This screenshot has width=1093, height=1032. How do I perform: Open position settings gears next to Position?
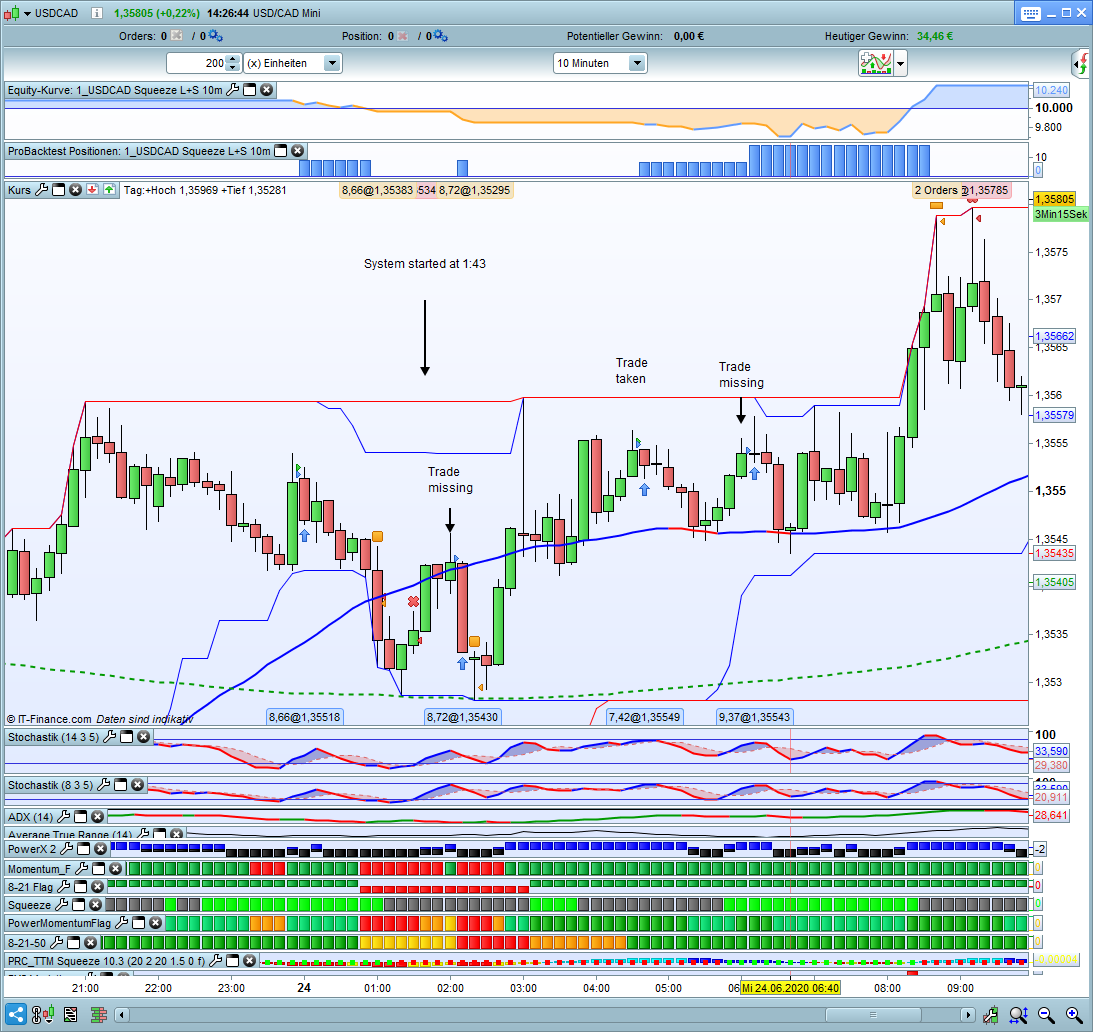(440, 36)
